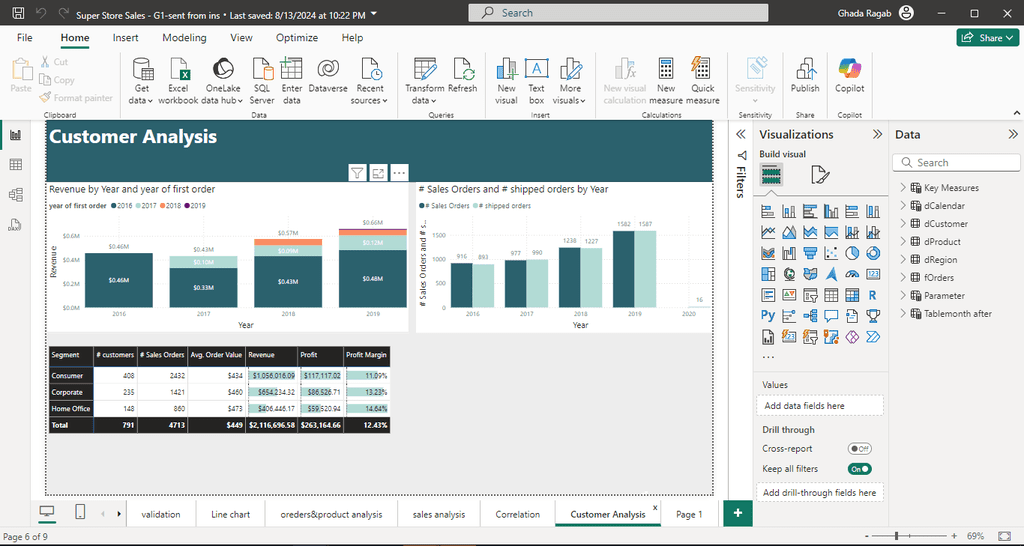Open Copilot from the ribbon
1024x546 pixels.
point(850,76)
